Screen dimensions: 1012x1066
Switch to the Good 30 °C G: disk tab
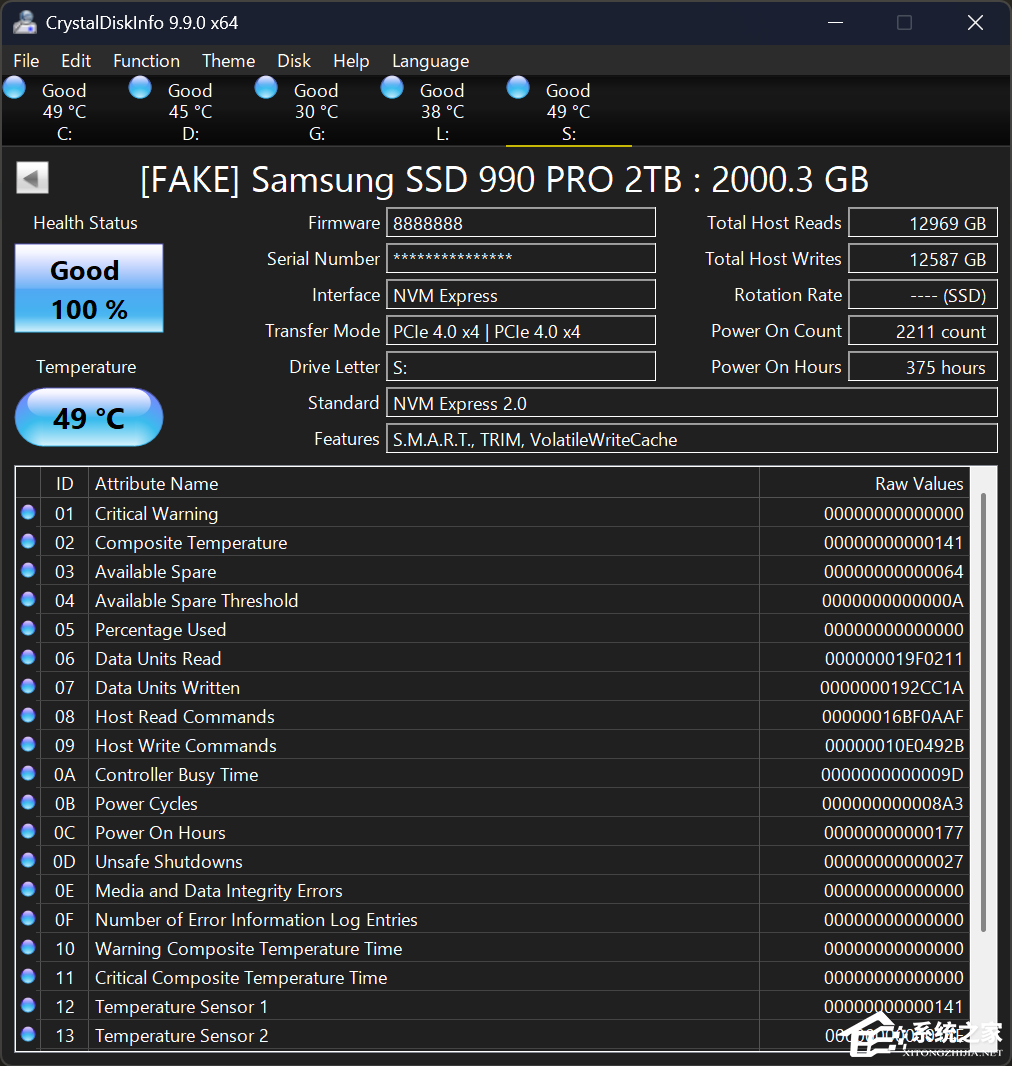pos(316,111)
